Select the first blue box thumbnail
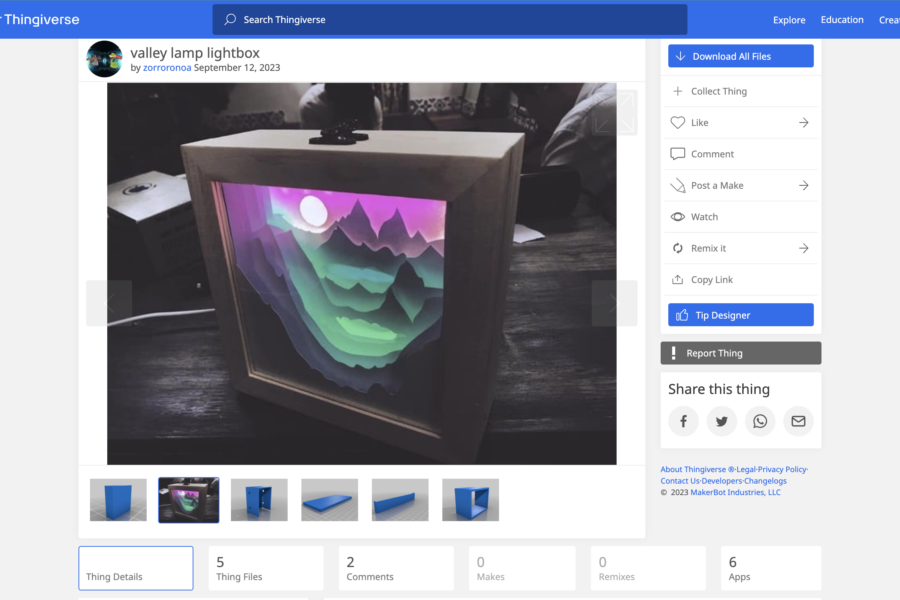This screenshot has width=900, height=600. point(118,500)
